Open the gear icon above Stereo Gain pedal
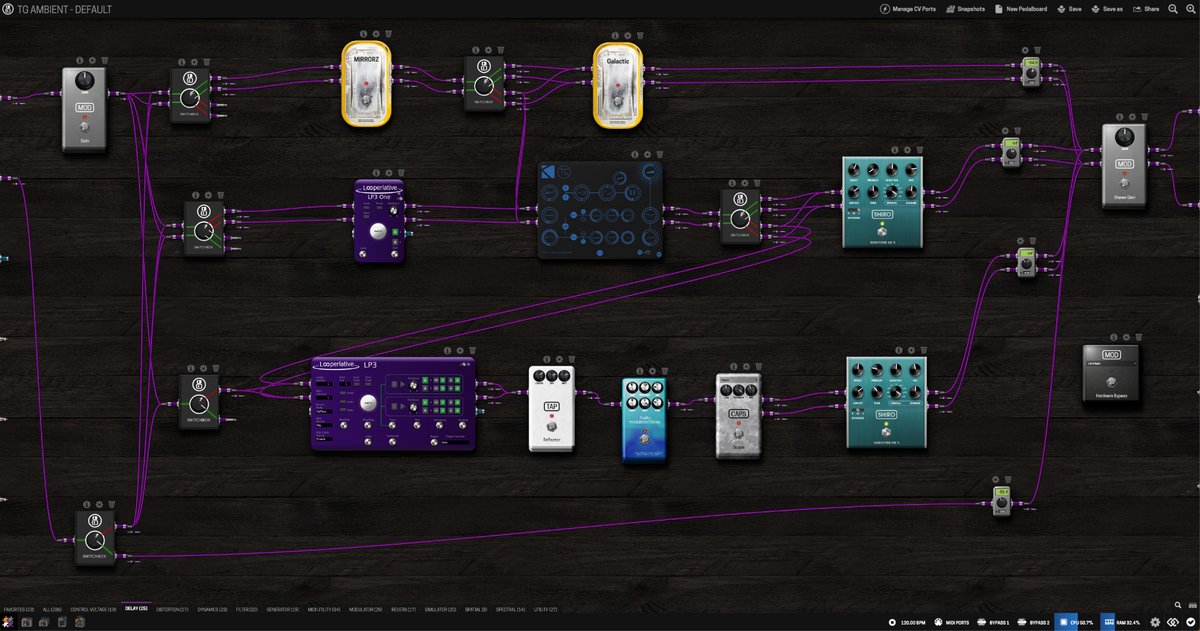 click(1131, 116)
